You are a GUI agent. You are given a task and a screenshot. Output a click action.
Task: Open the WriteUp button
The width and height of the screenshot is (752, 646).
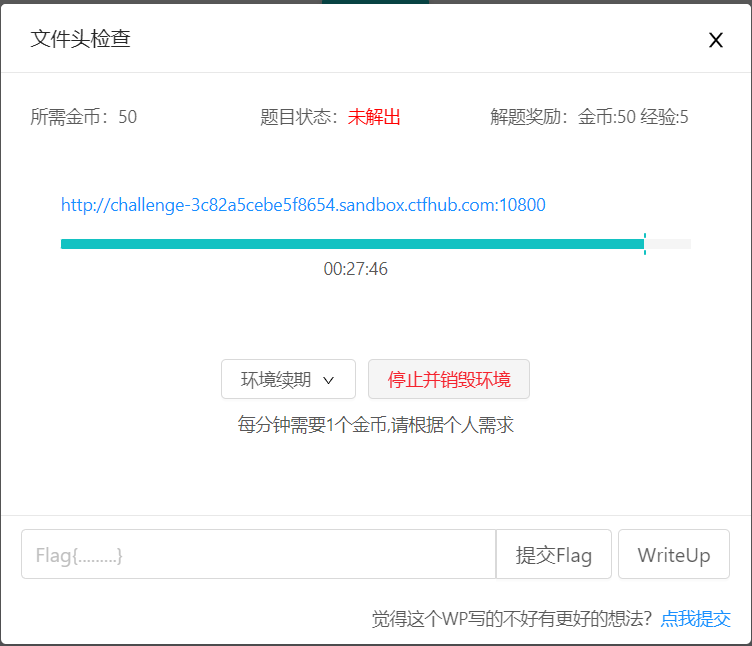(x=674, y=555)
